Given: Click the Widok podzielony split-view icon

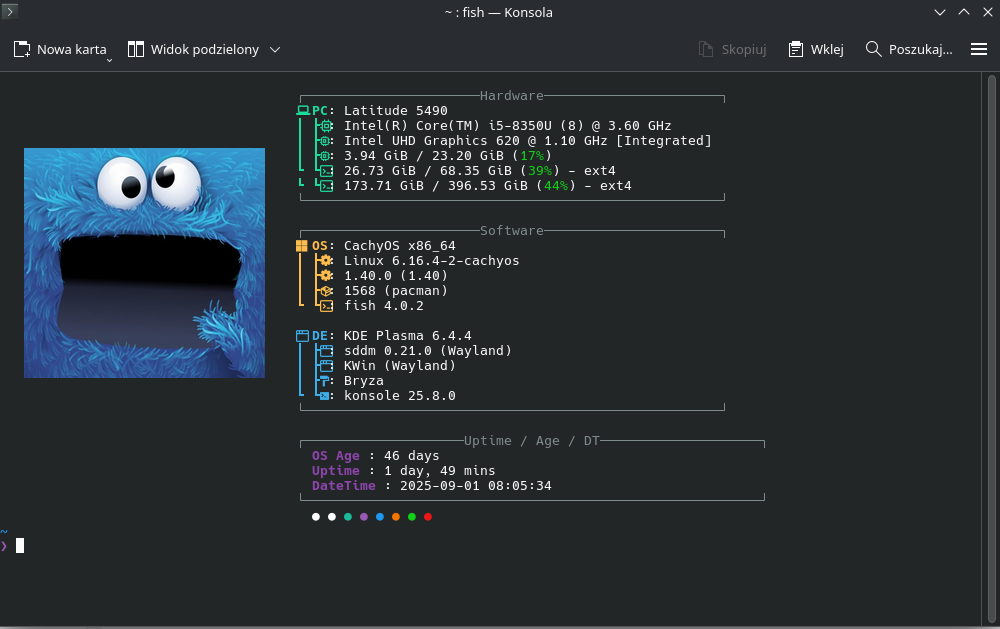Looking at the screenshot, I should 136,49.
